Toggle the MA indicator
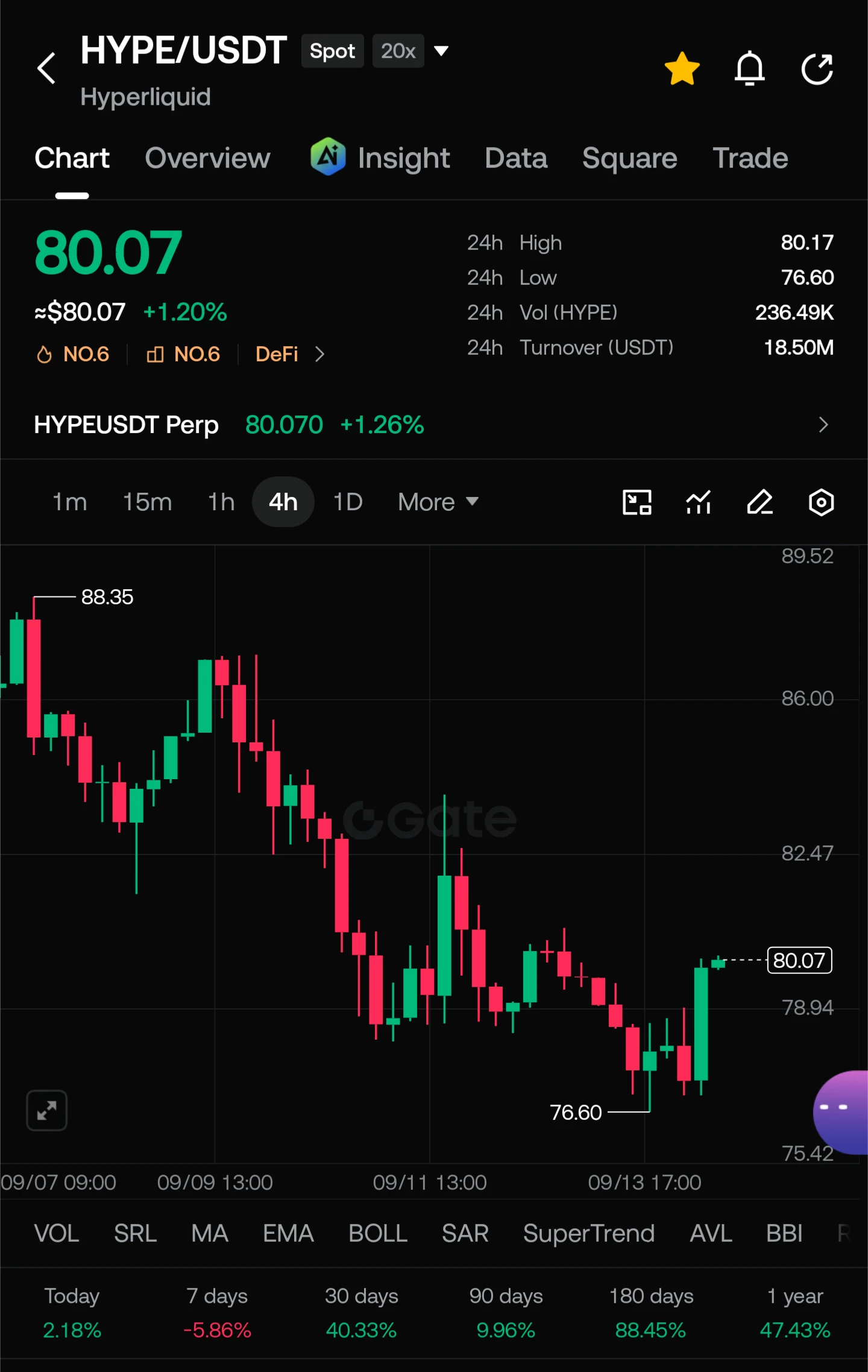 [x=210, y=1233]
